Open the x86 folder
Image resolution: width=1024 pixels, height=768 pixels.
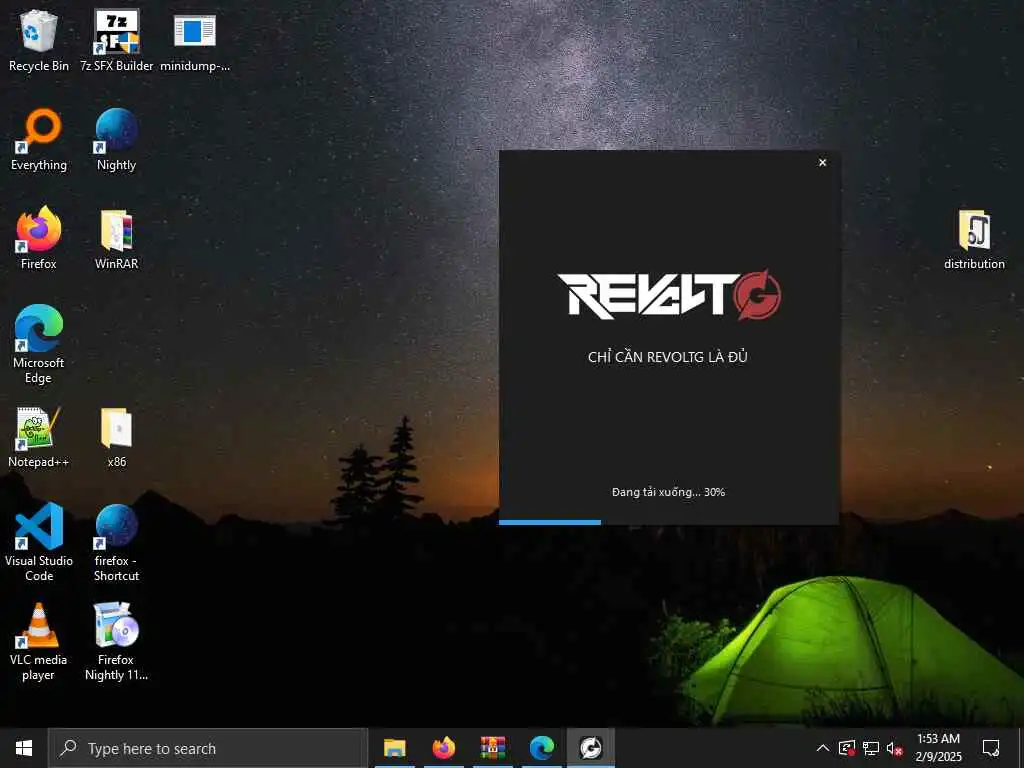116,437
